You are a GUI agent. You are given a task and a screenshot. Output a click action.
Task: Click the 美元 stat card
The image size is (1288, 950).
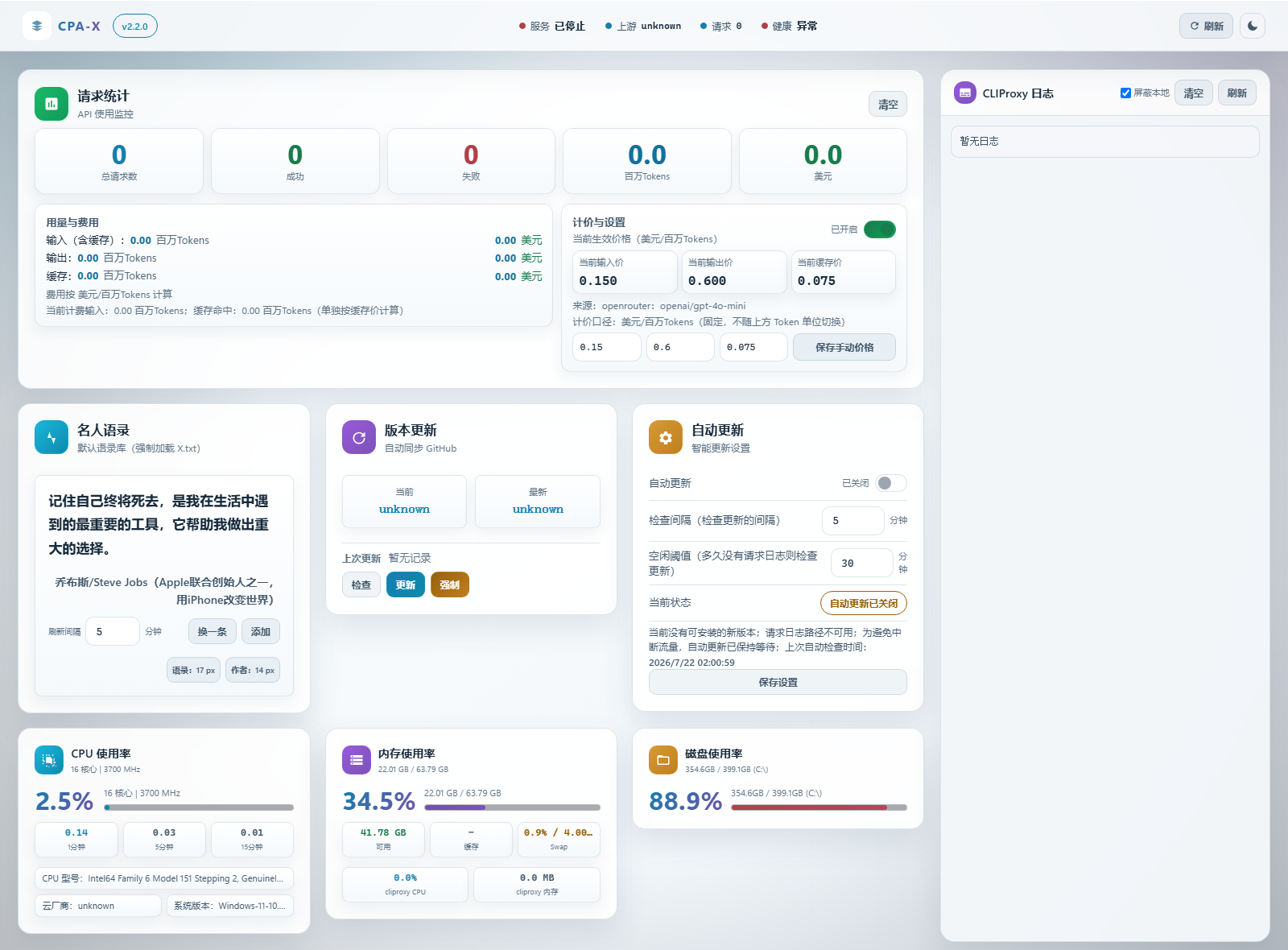click(x=823, y=161)
